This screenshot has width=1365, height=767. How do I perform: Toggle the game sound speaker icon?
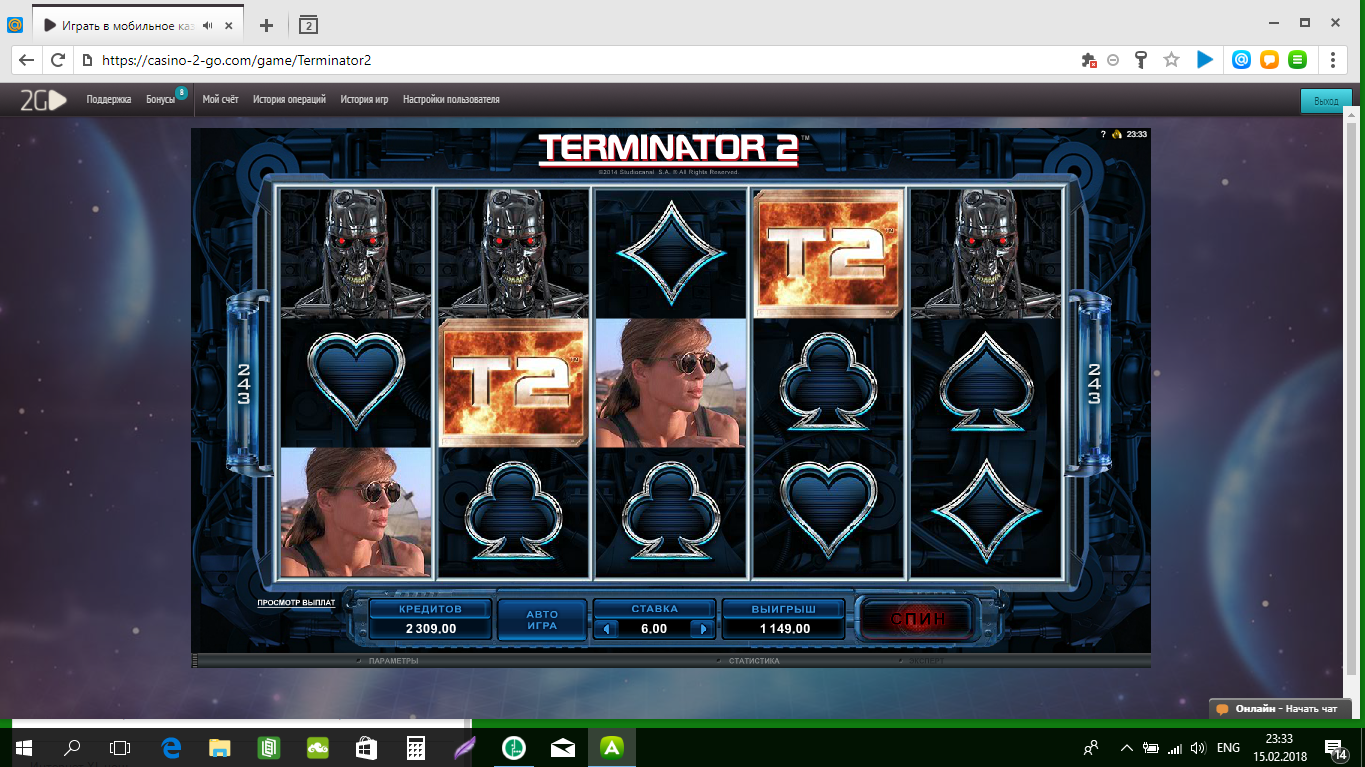coord(1117,134)
